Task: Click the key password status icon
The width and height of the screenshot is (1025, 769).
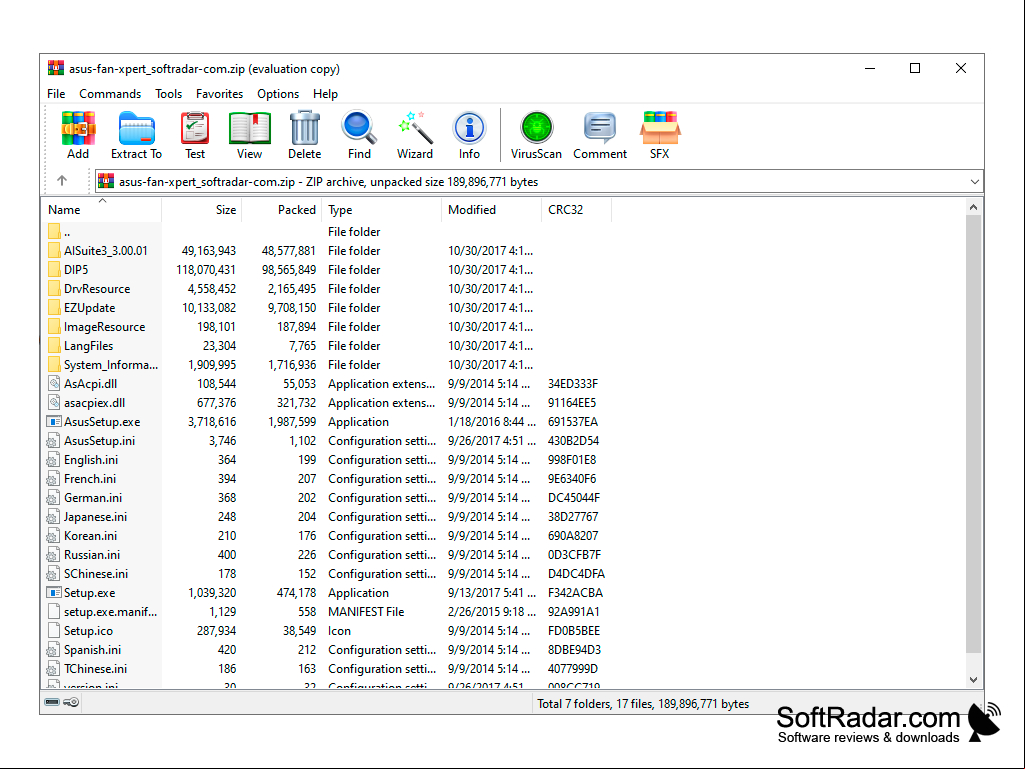Action: tap(71, 702)
